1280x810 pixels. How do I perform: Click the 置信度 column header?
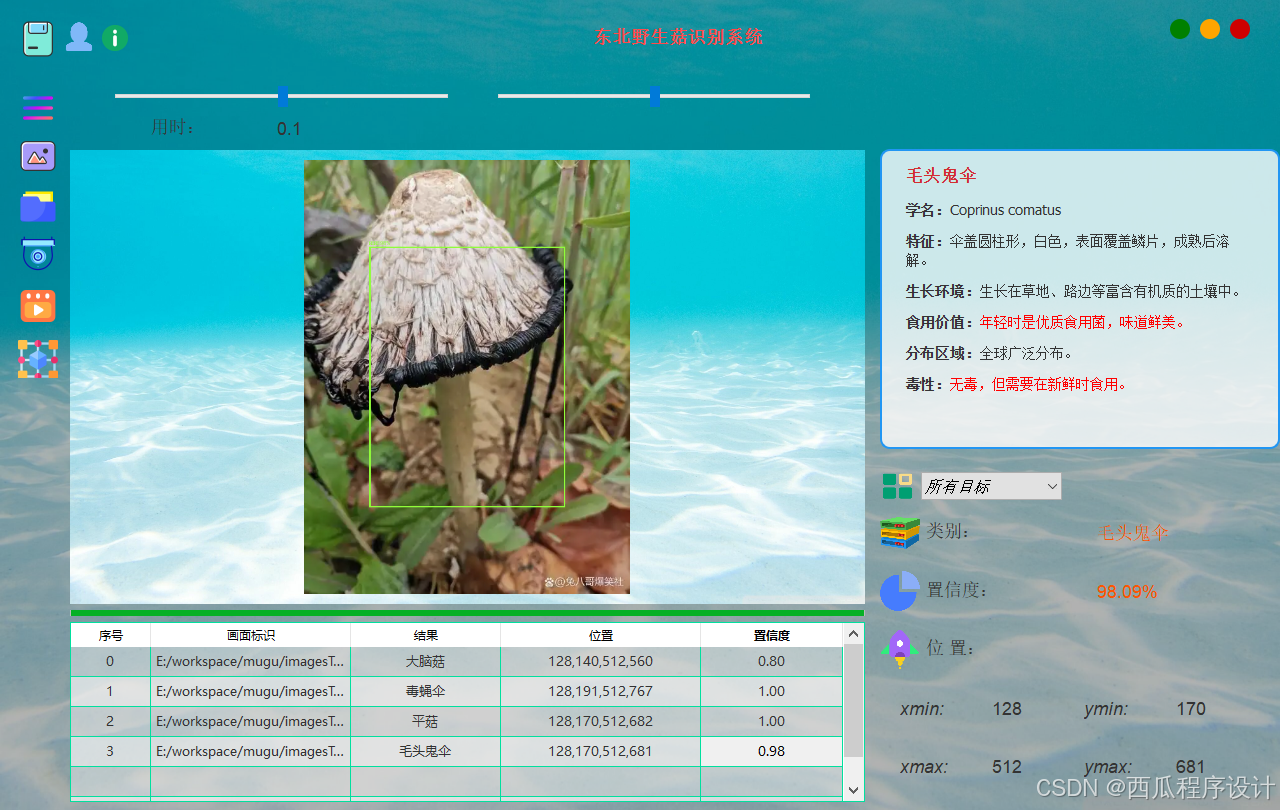point(772,635)
